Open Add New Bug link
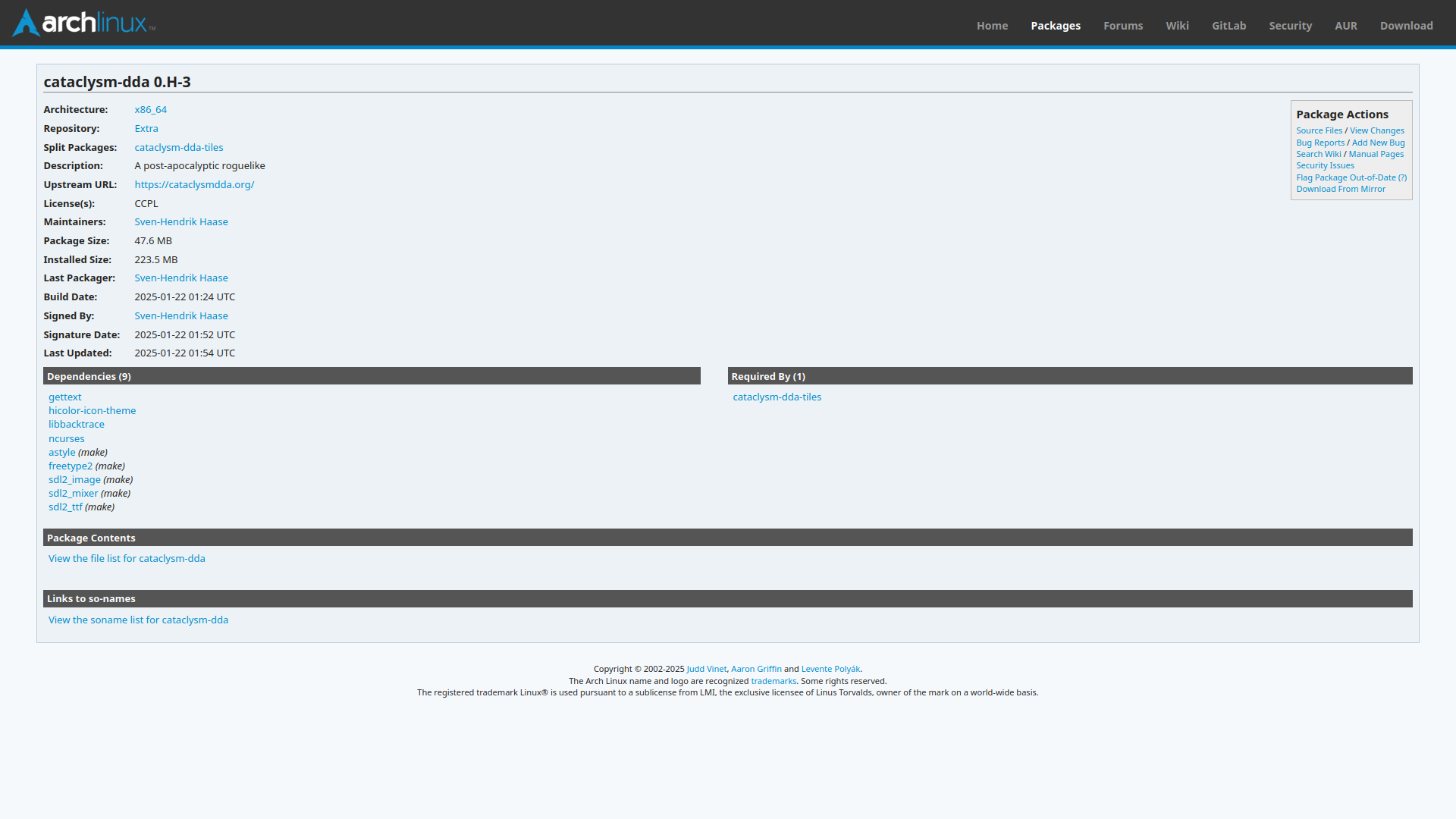Screen dimensions: 1456x819 [1378, 143]
